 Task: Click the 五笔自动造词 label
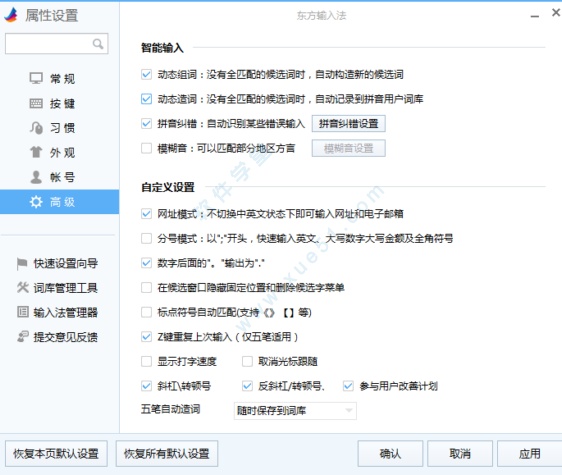[x=171, y=409]
